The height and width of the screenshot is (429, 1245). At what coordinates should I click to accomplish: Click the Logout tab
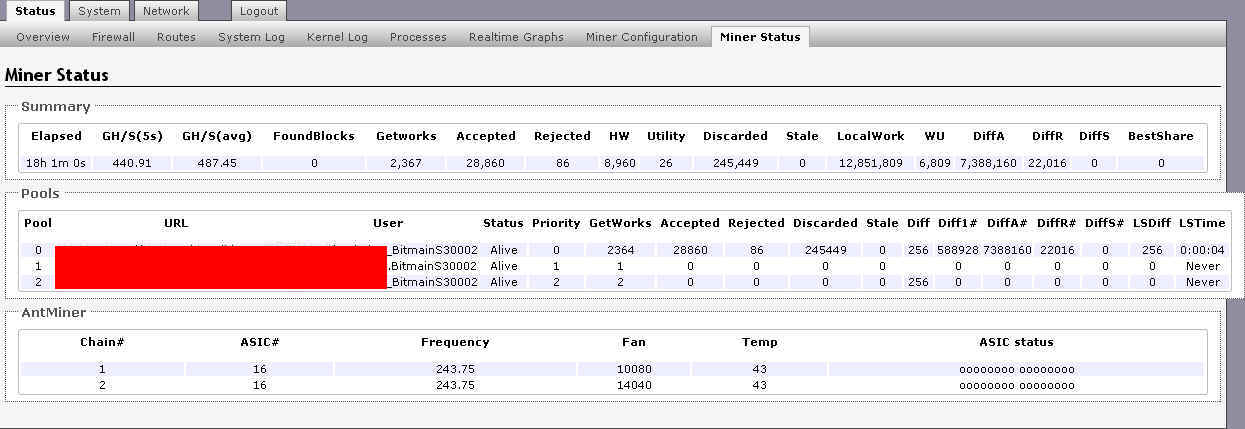click(x=259, y=11)
